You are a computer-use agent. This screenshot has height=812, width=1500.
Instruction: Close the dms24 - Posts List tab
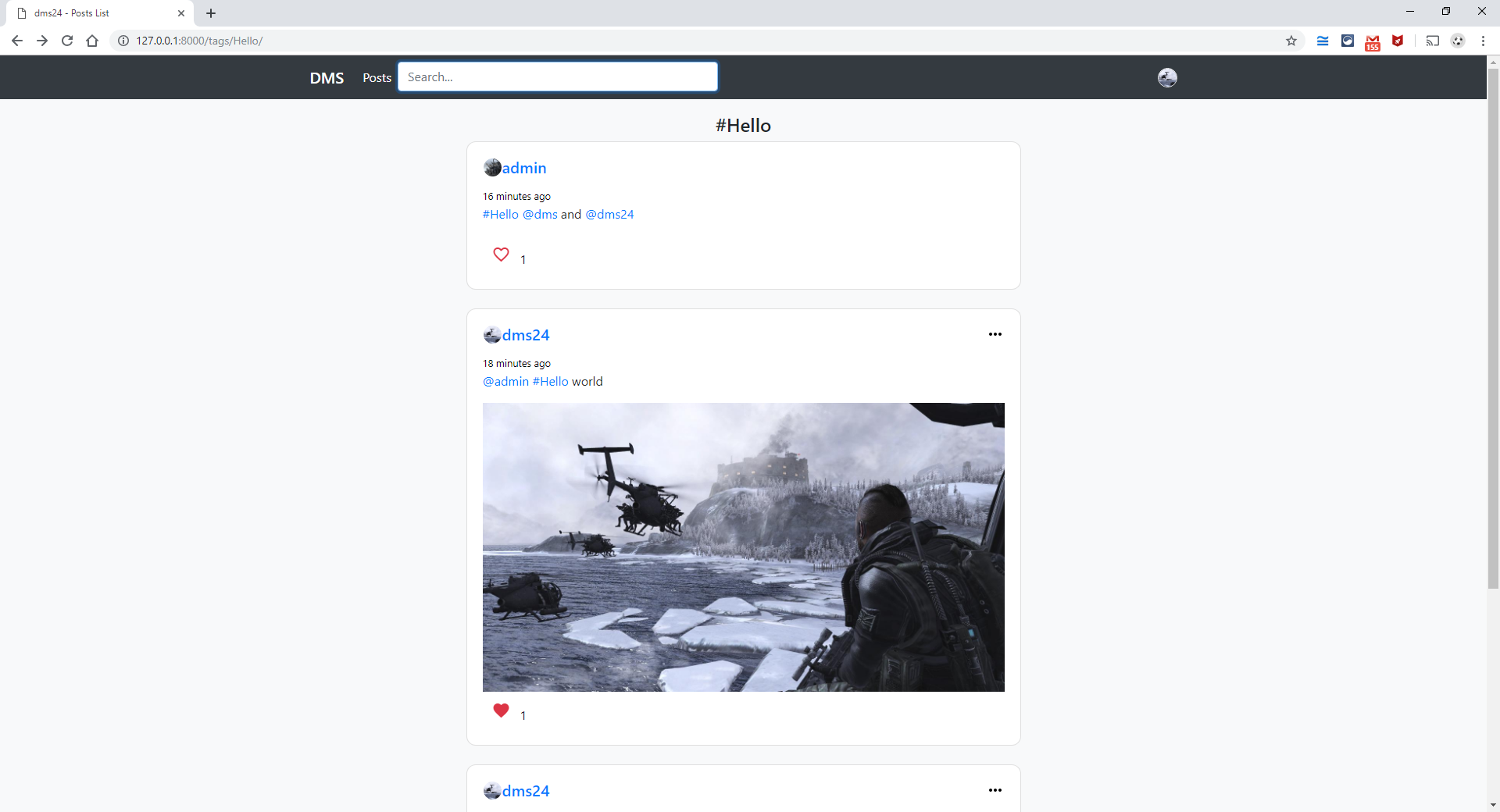pos(181,13)
